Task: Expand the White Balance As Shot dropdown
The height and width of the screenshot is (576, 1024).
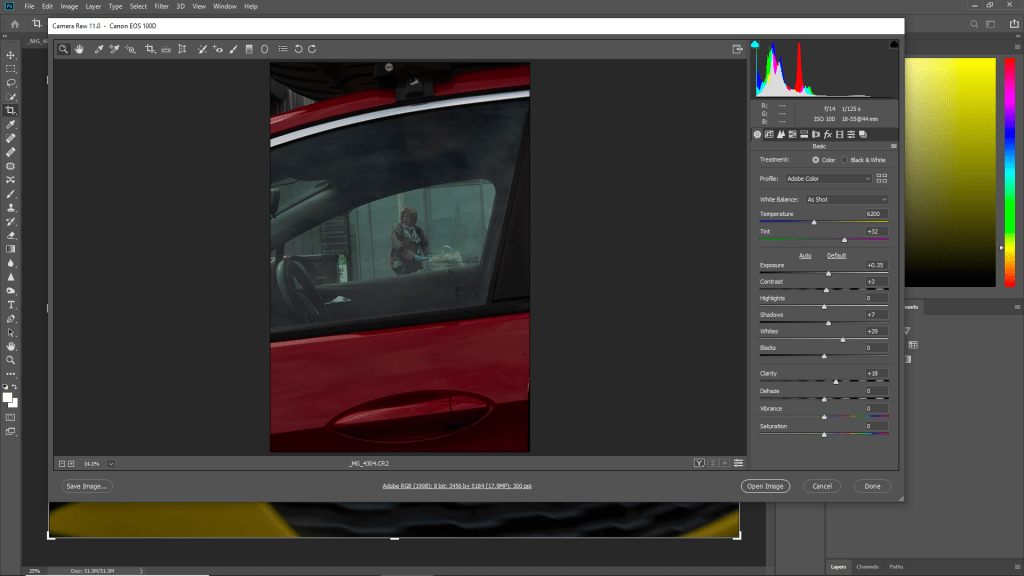Action: click(x=847, y=199)
